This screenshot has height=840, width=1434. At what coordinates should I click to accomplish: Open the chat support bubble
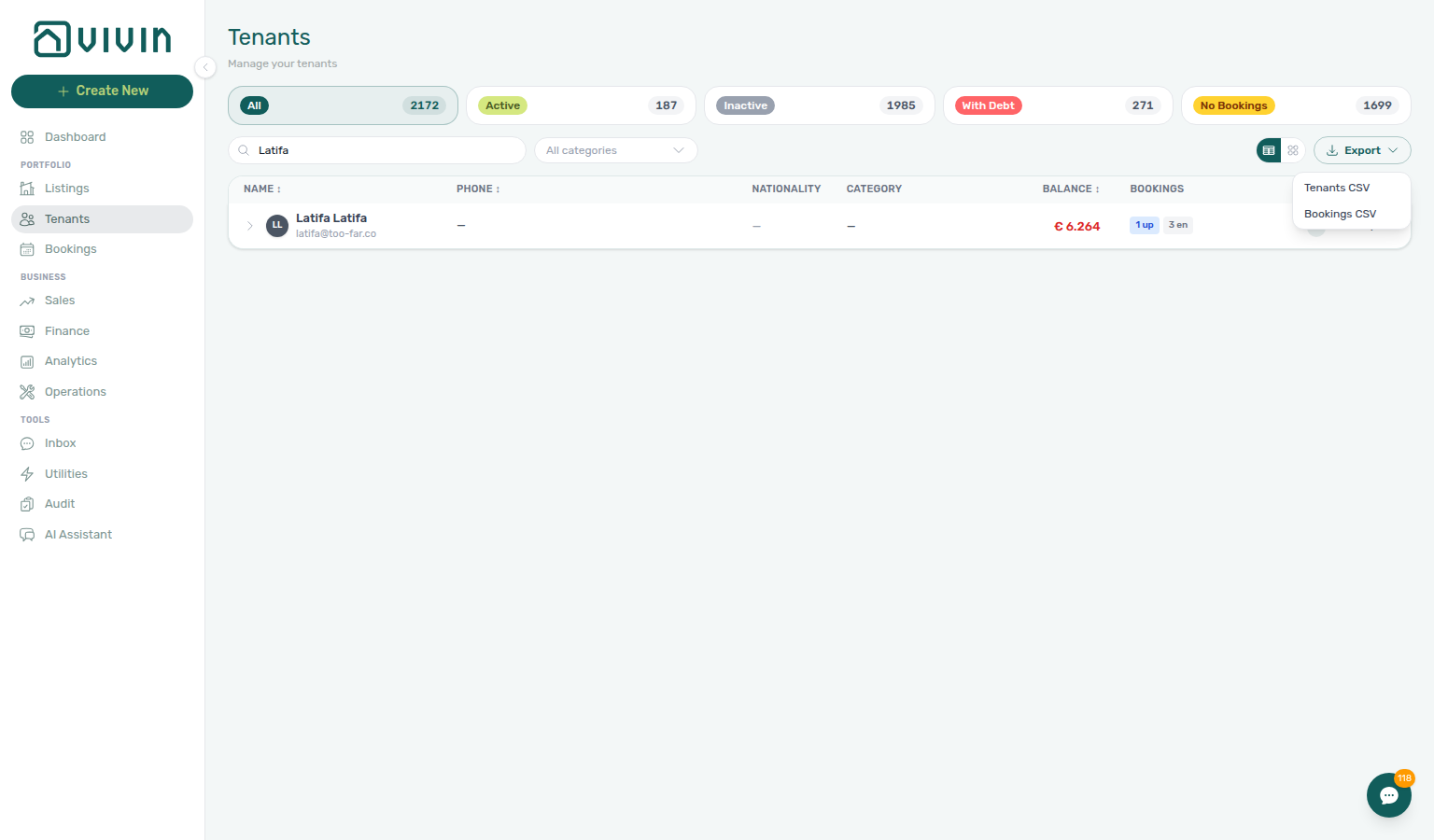tap(1389, 795)
